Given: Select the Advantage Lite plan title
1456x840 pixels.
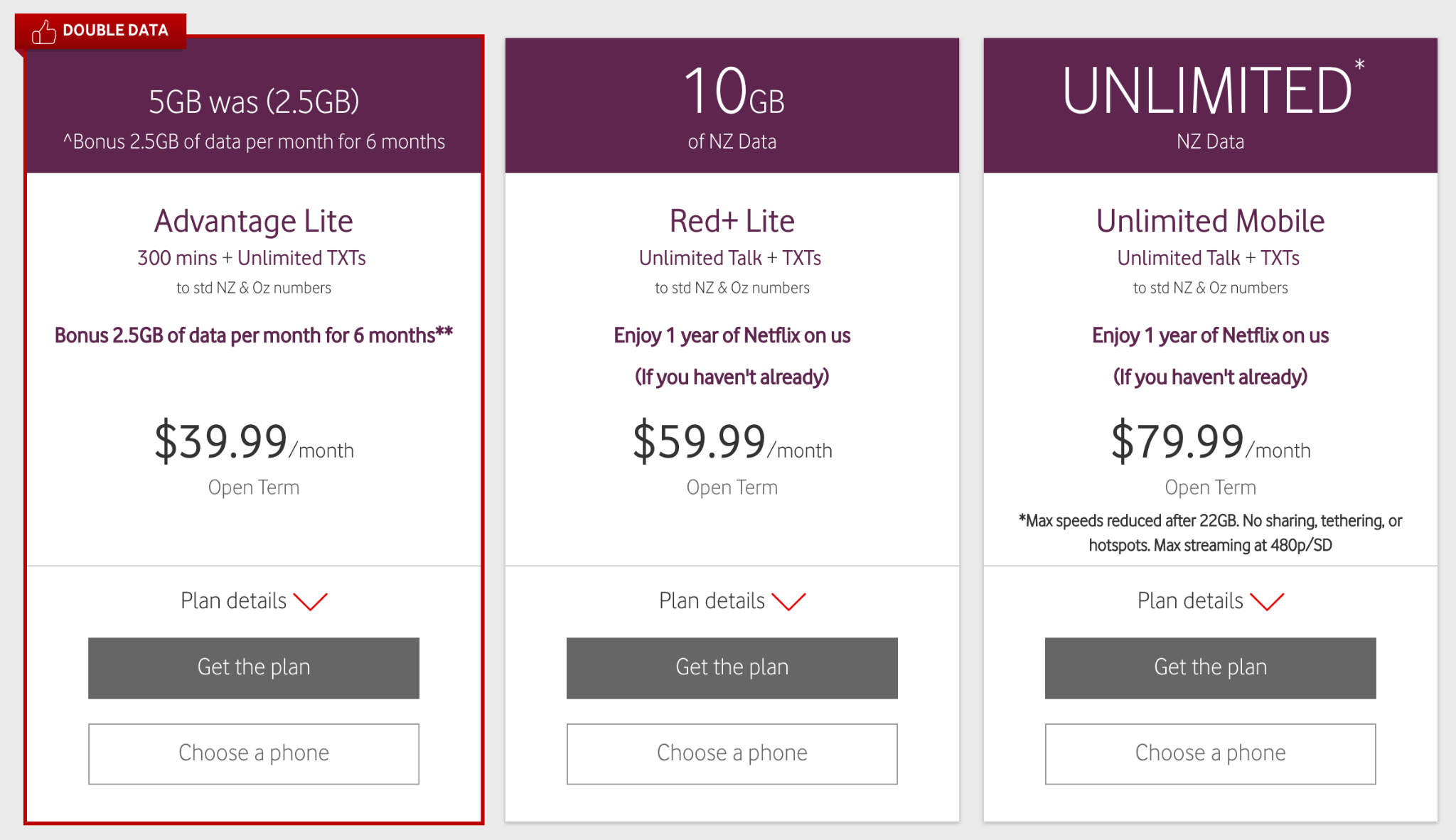Looking at the screenshot, I should pyautogui.click(x=254, y=221).
